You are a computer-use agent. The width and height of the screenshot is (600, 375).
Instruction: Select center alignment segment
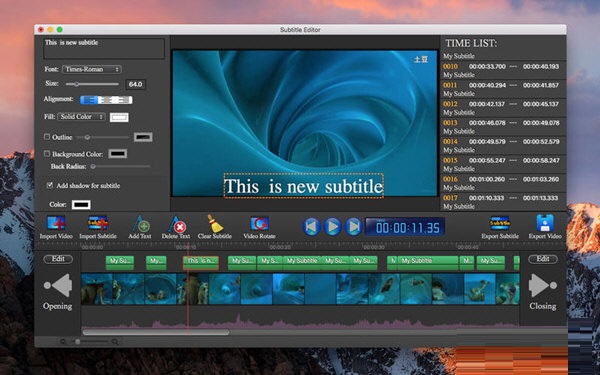click(x=106, y=100)
